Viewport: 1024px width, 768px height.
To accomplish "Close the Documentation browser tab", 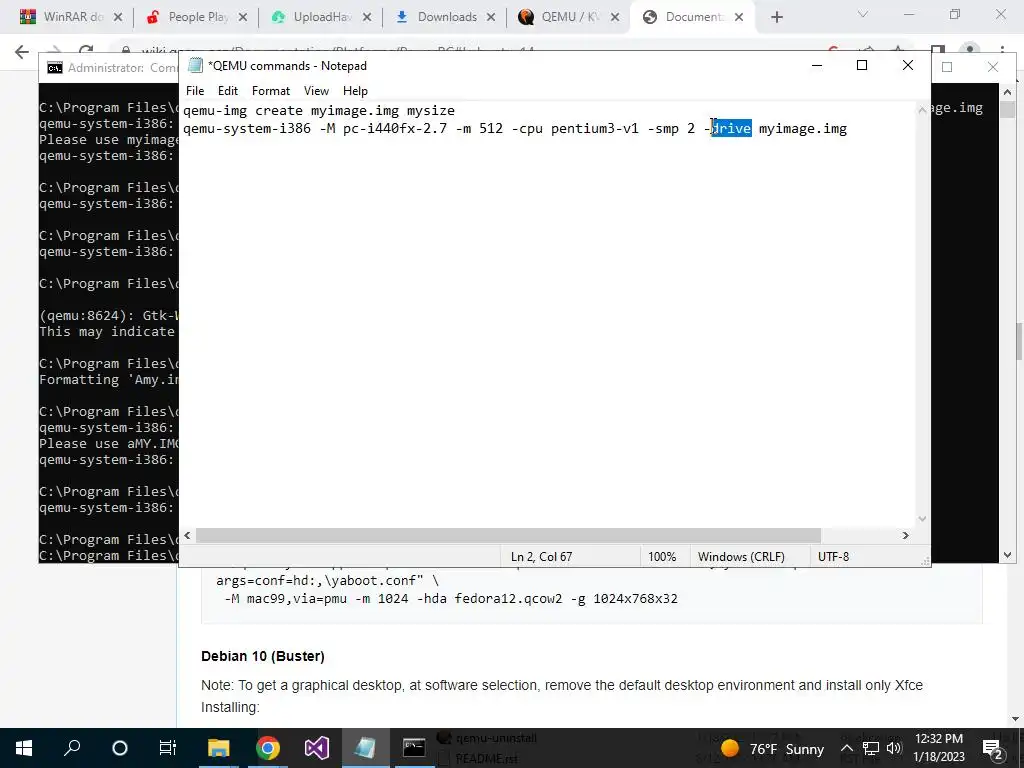I will [x=739, y=18].
